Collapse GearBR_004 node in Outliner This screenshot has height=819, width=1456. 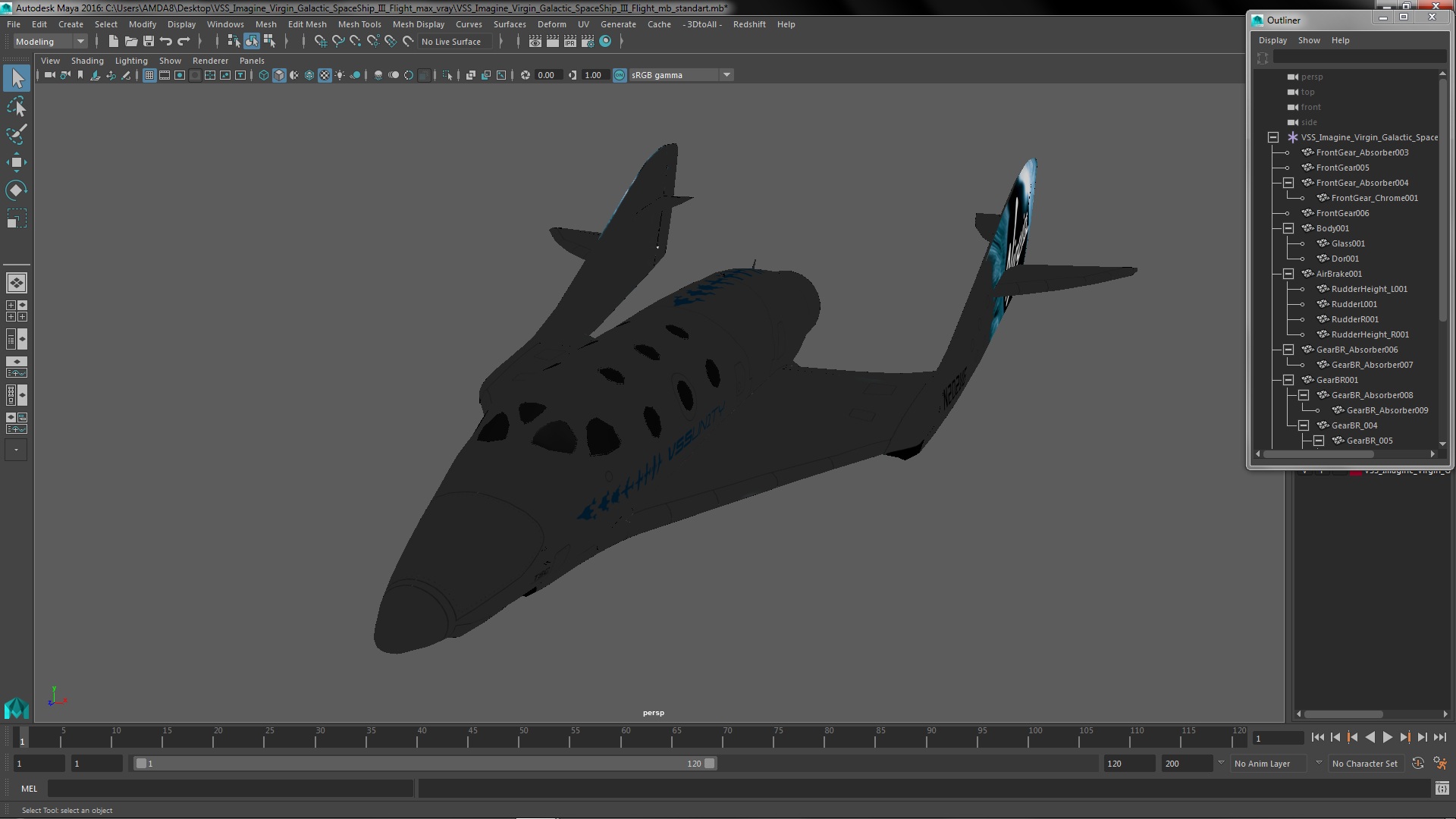pyautogui.click(x=1304, y=425)
